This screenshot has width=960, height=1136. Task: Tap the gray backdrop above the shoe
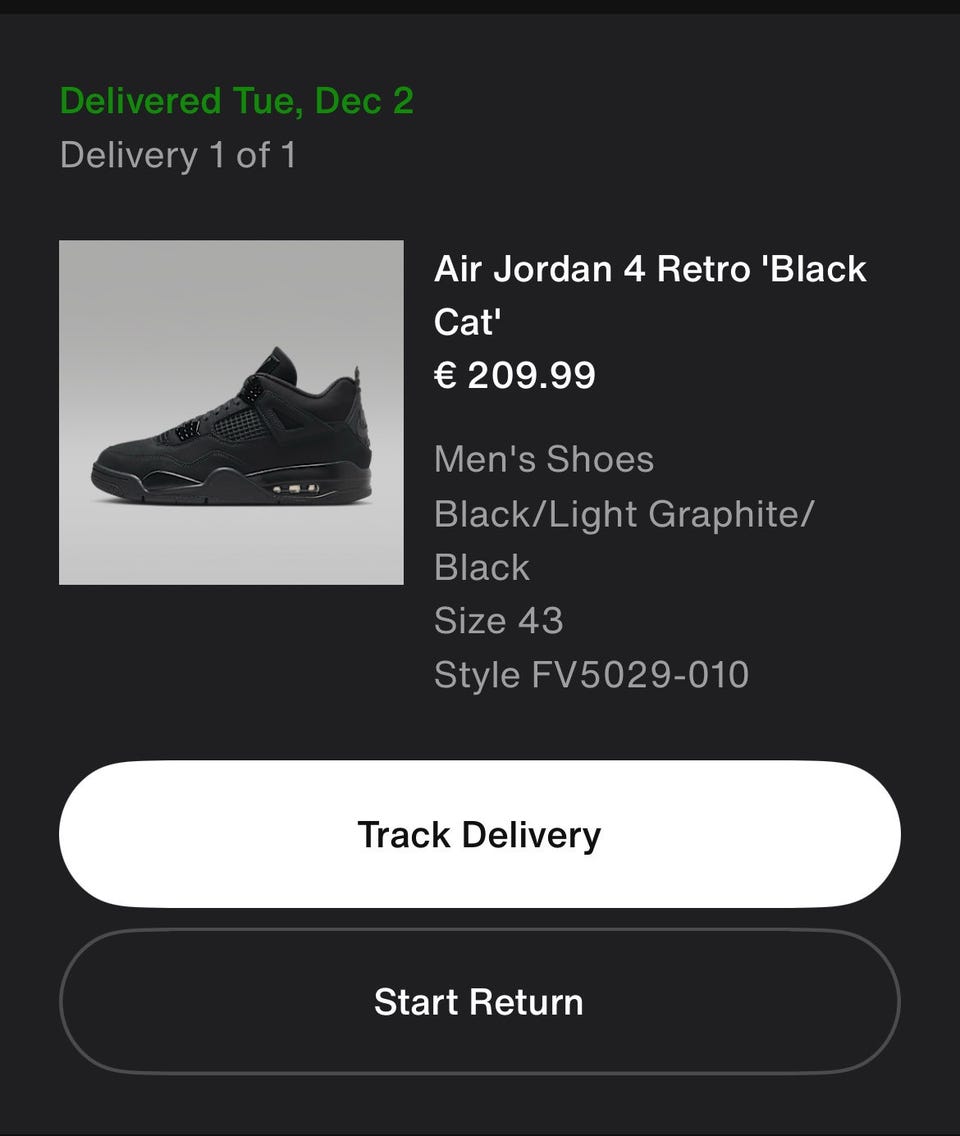231,290
